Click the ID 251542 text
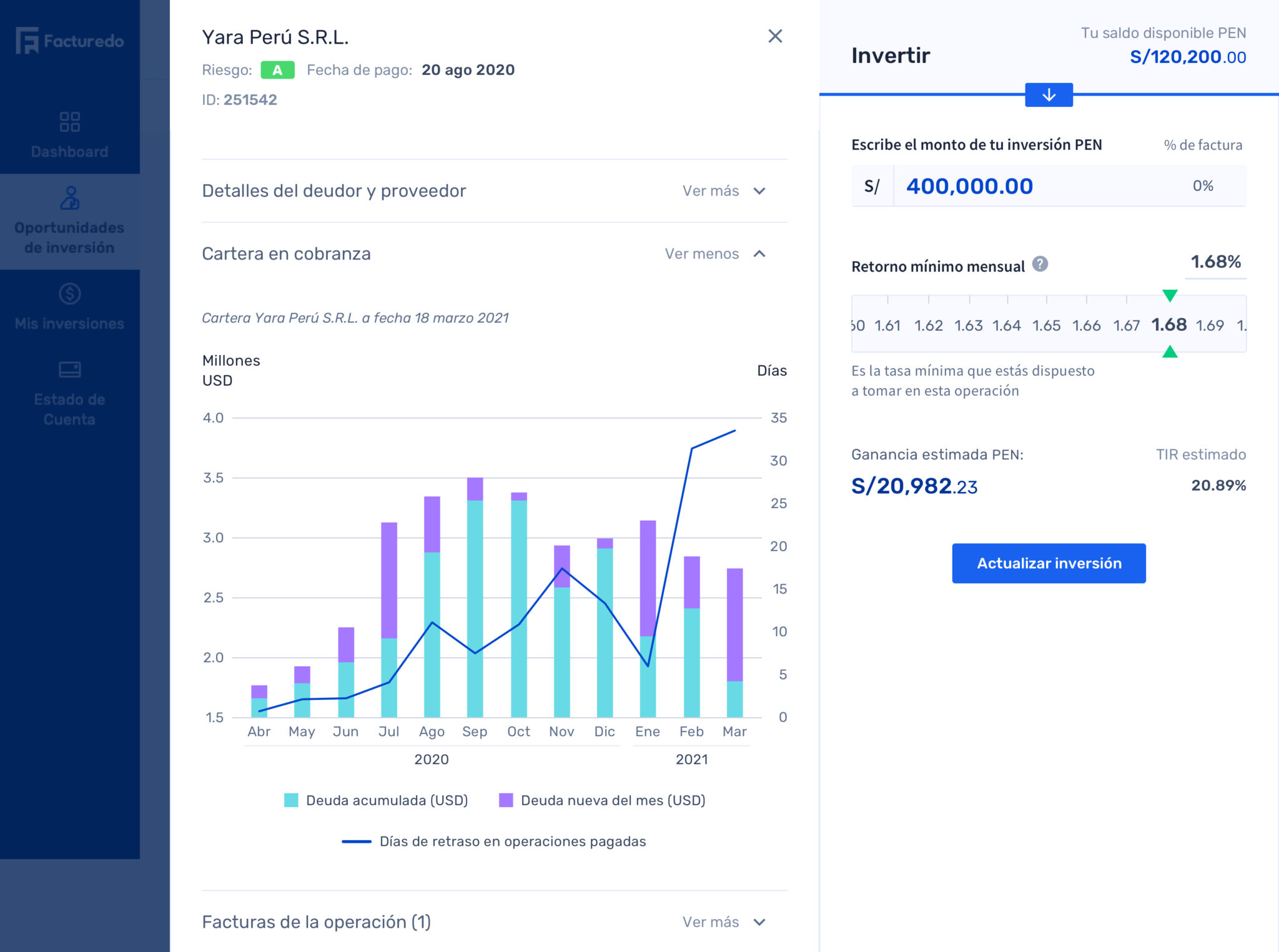The height and width of the screenshot is (952, 1279). pyautogui.click(x=239, y=100)
